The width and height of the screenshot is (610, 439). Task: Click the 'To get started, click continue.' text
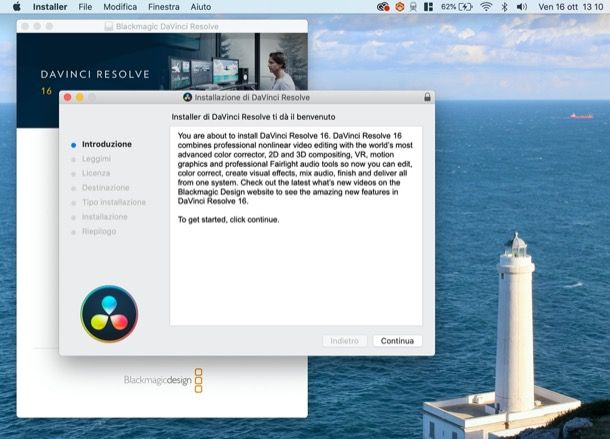(x=228, y=220)
